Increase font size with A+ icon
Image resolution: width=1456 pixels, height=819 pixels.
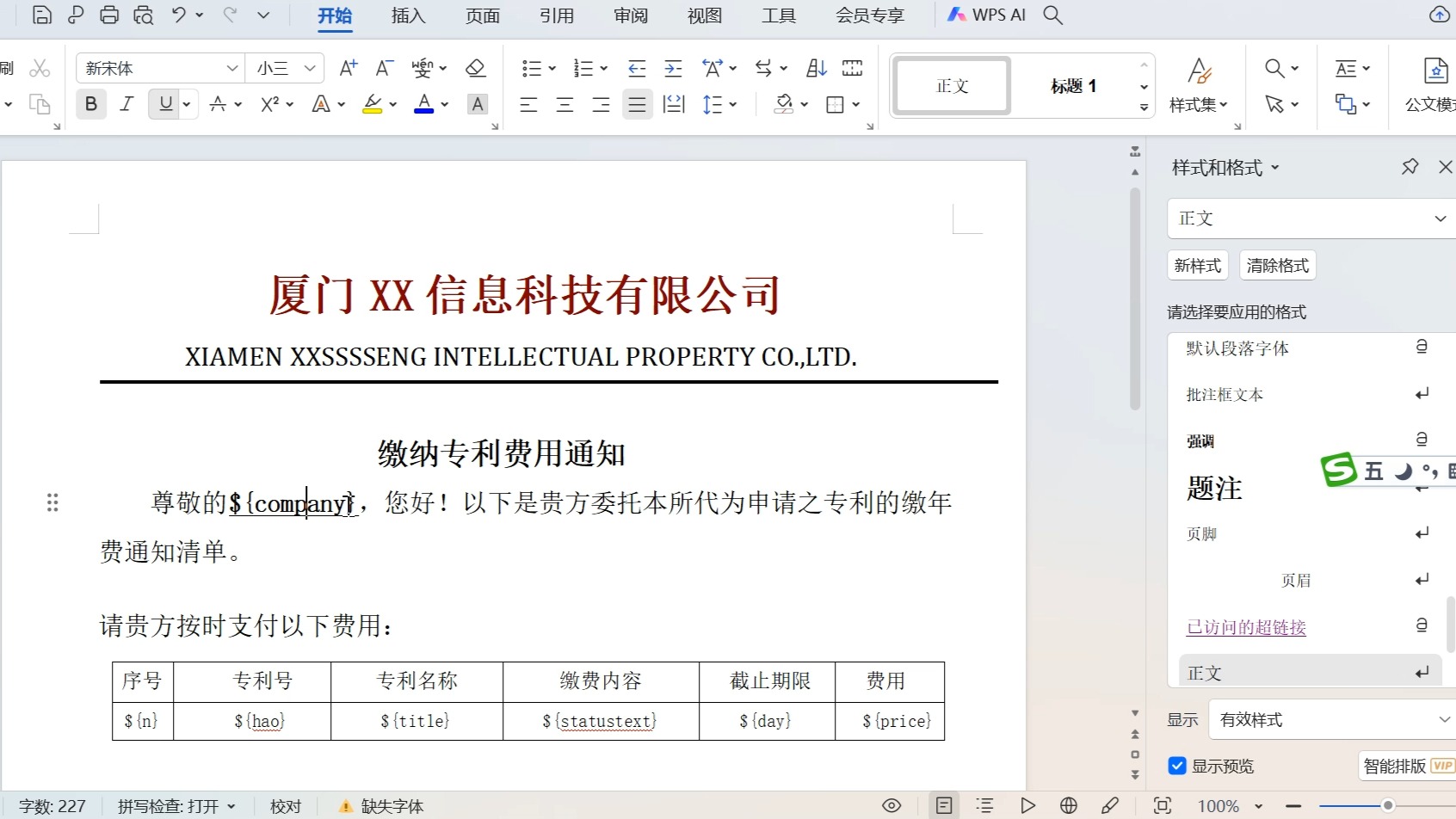tap(349, 68)
